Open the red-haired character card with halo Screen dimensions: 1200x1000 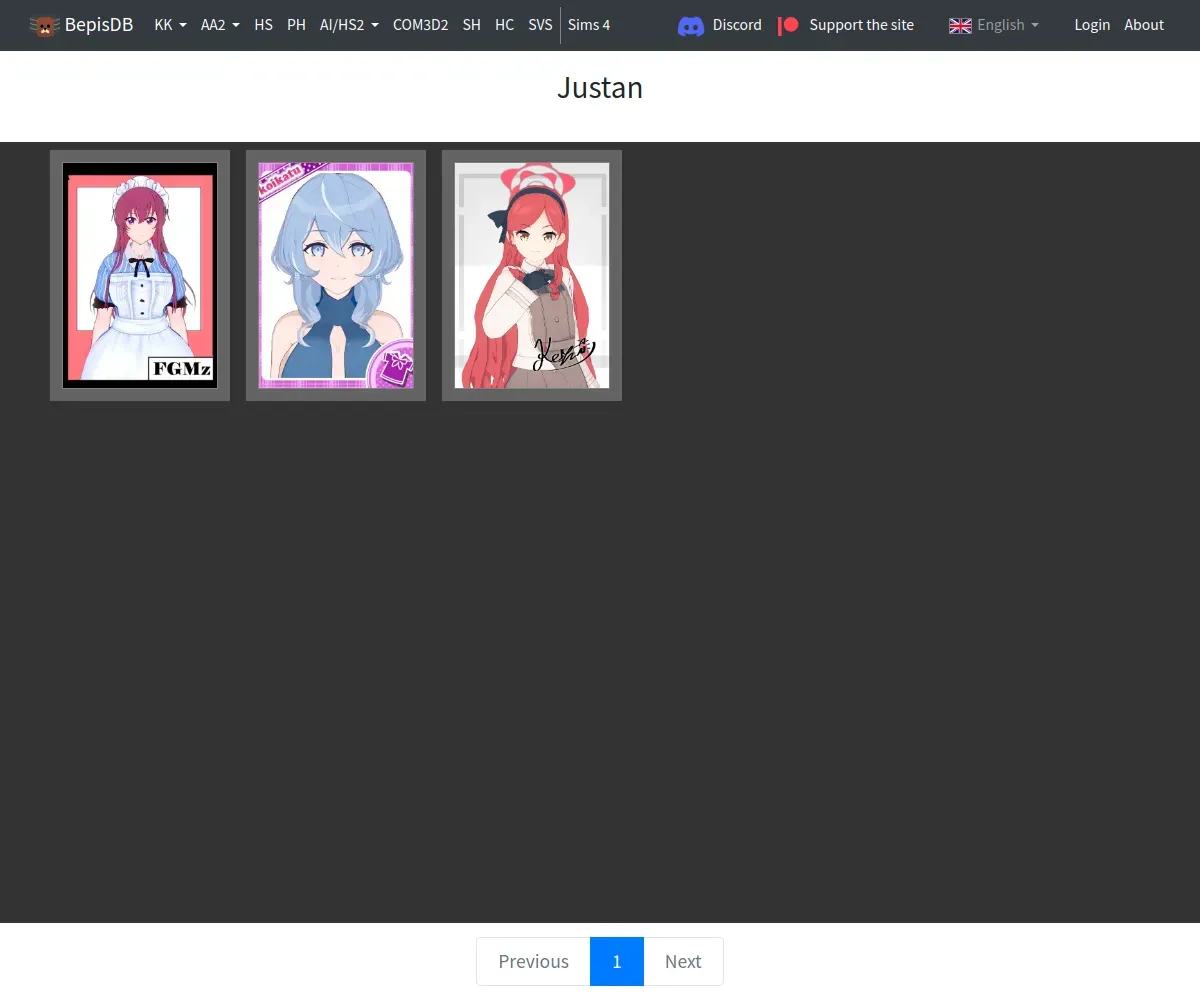tap(532, 275)
